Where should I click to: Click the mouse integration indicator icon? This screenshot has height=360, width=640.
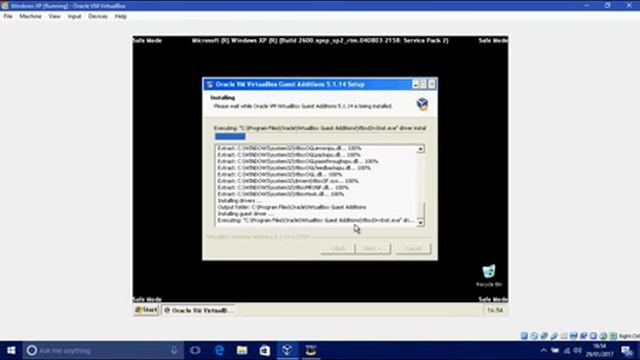603,336
